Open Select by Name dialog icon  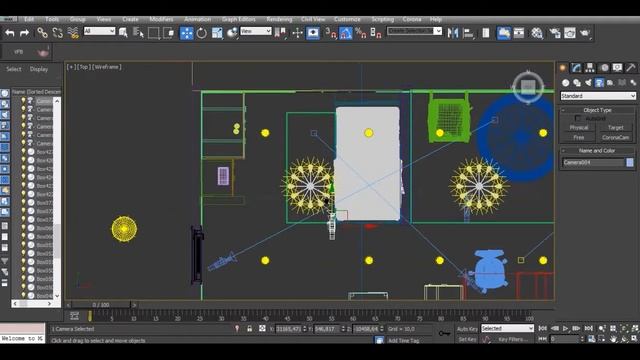click(x=138, y=33)
